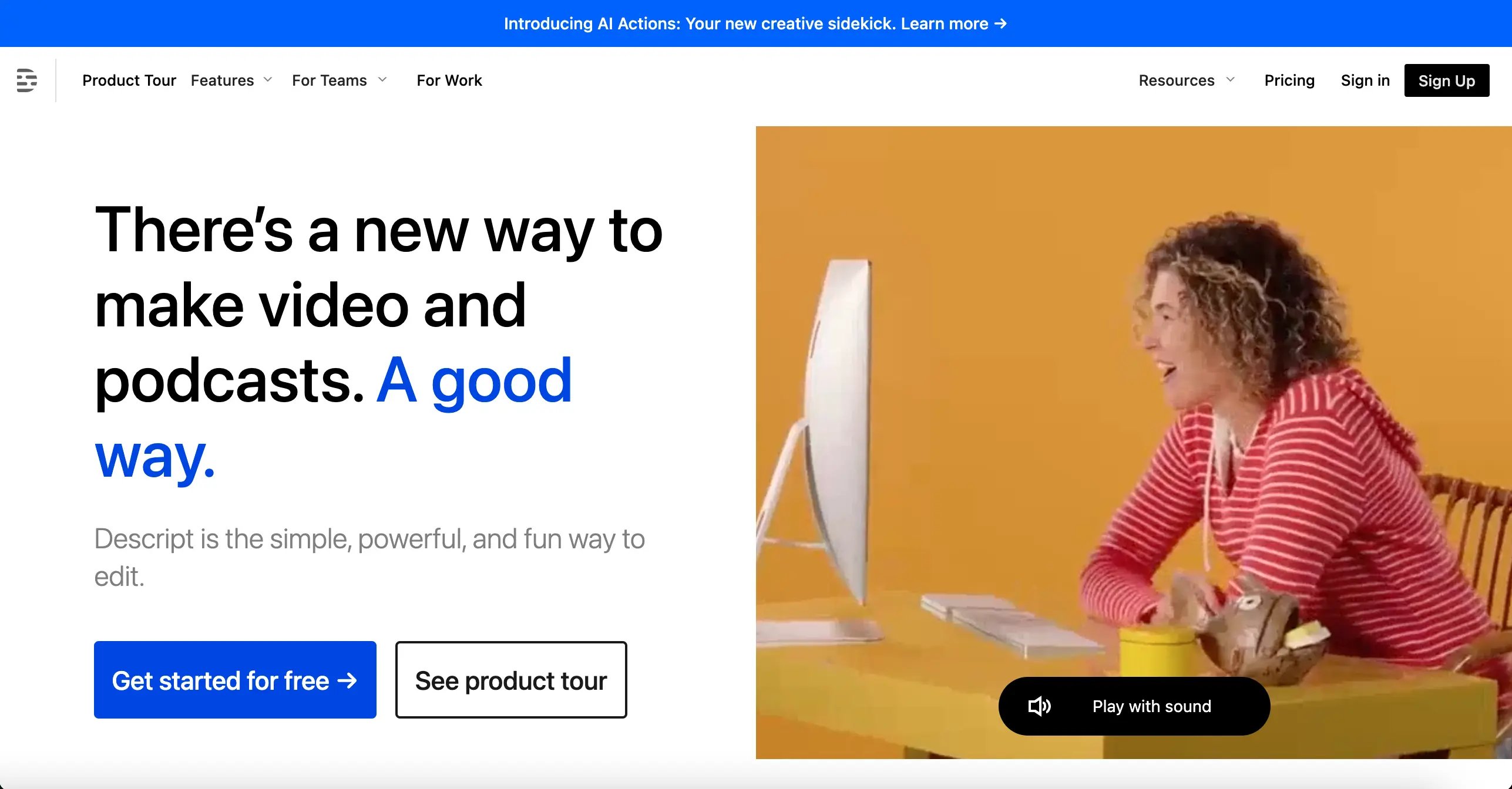Click Sign in navigation link
Viewport: 1512px width, 789px height.
pos(1365,80)
